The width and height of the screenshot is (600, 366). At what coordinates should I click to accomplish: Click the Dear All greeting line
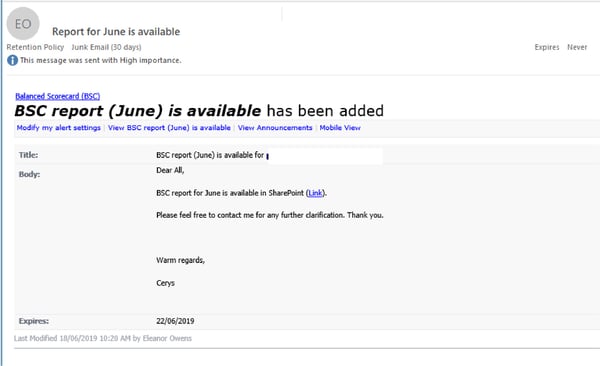click(170, 170)
